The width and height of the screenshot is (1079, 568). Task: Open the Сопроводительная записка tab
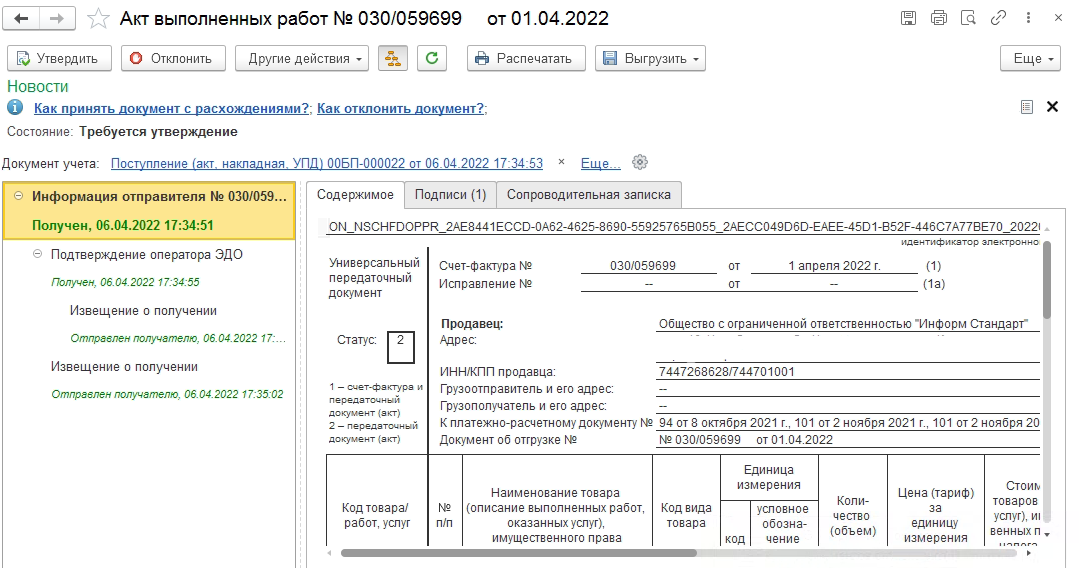[589, 194]
